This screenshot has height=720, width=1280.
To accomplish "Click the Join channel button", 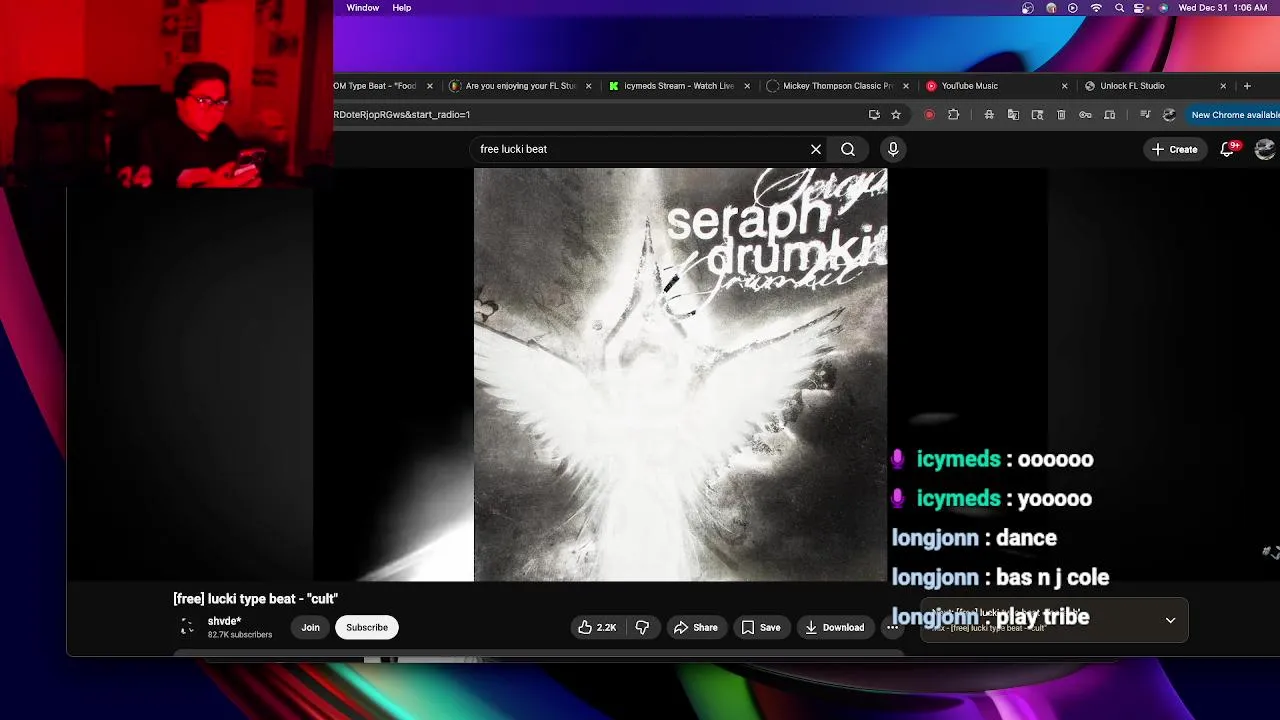I will [311, 627].
